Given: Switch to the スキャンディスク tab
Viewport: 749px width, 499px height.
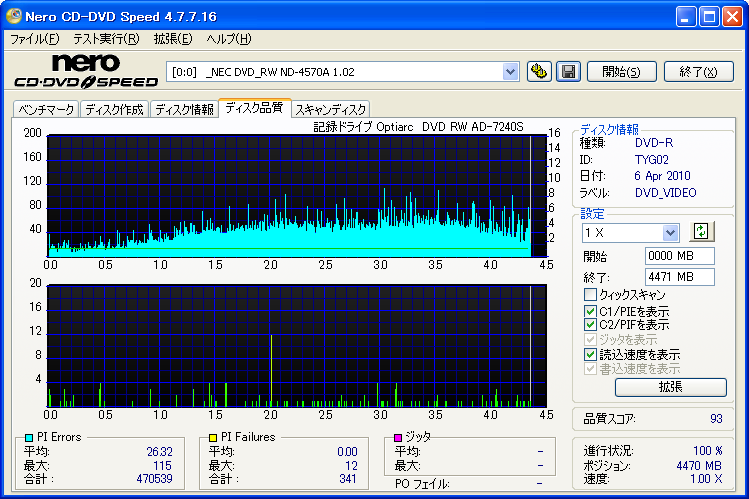Looking at the screenshot, I should pos(331,109).
